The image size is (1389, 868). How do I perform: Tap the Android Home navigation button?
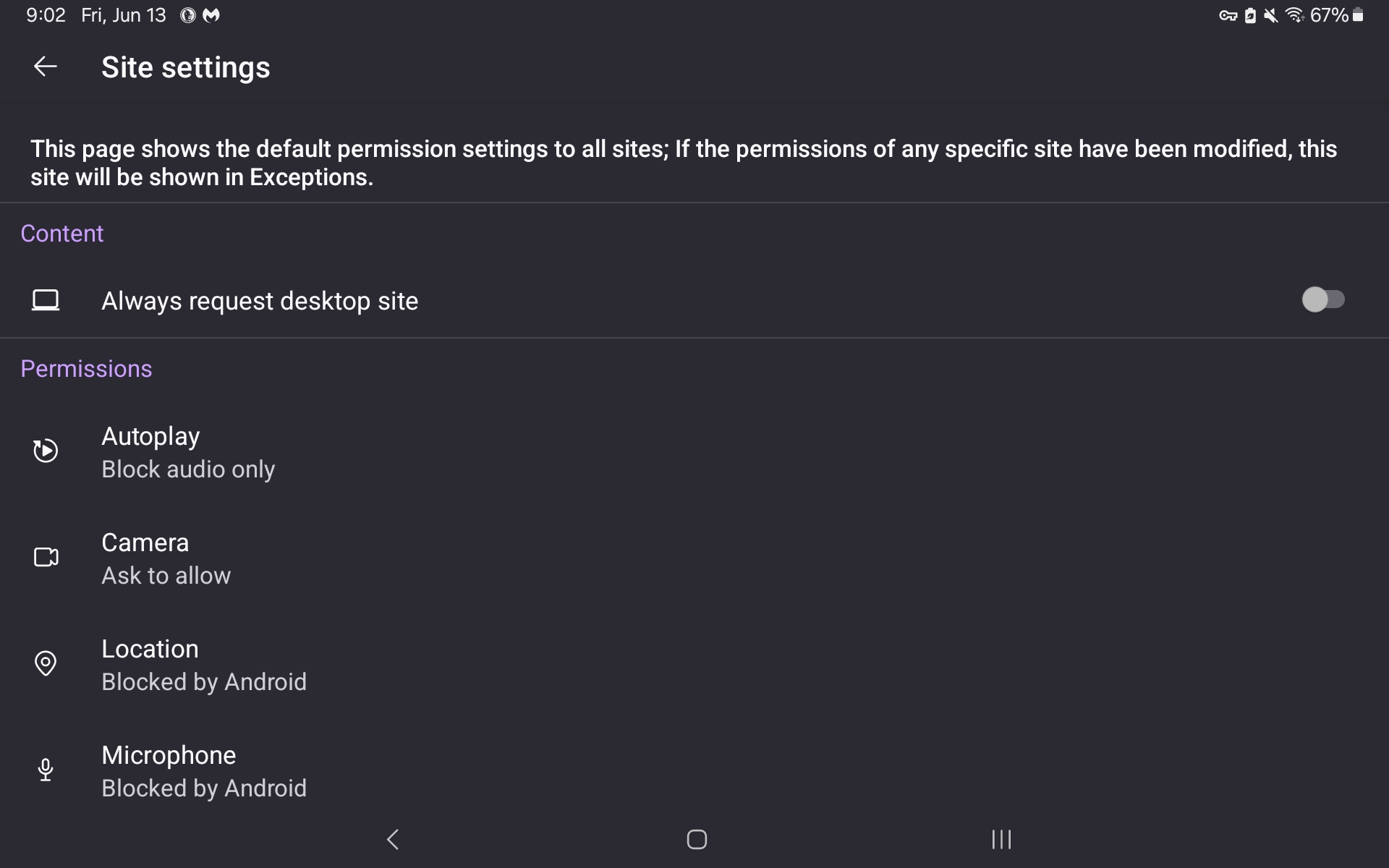[697, 839]
